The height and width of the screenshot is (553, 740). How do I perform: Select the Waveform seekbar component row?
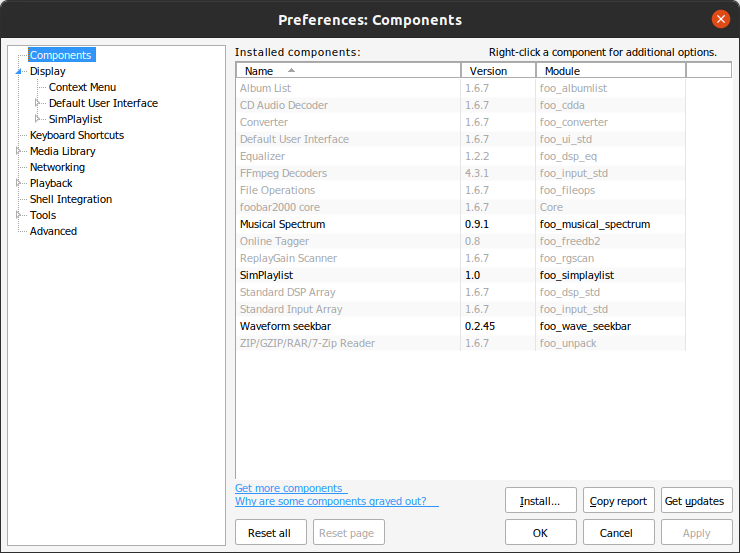coord(461,326)
